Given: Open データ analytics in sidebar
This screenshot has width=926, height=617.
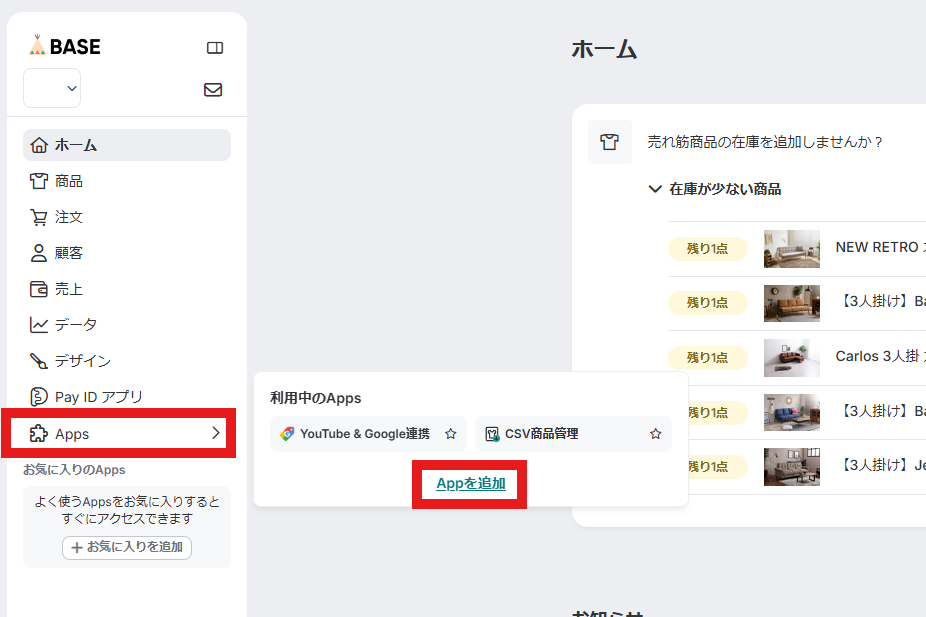Looking at the screenshot, I should coord(75,325).
